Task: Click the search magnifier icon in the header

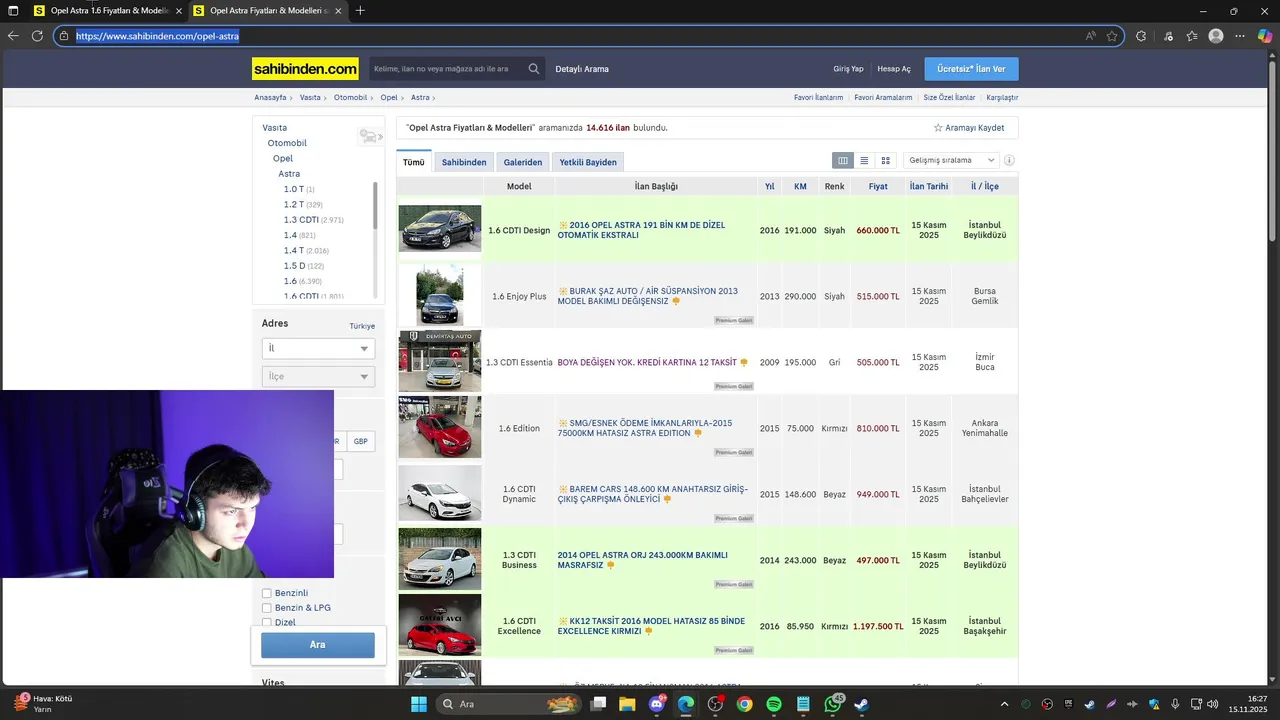Action: (x=534, y=69)
